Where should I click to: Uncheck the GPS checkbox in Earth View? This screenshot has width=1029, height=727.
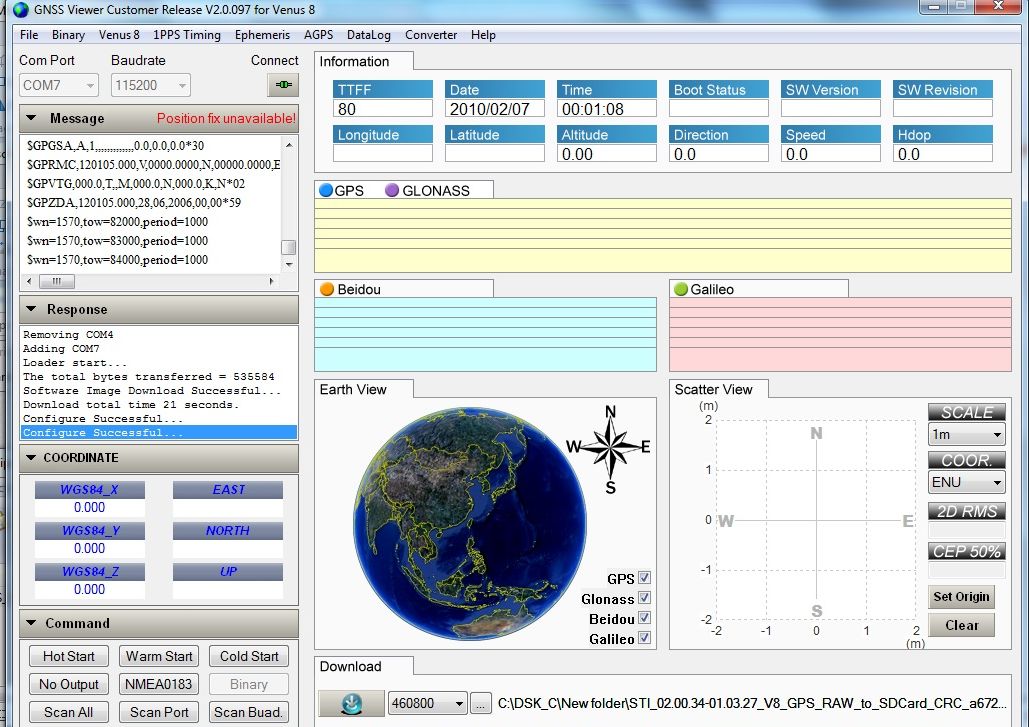[x=644, y=577]
